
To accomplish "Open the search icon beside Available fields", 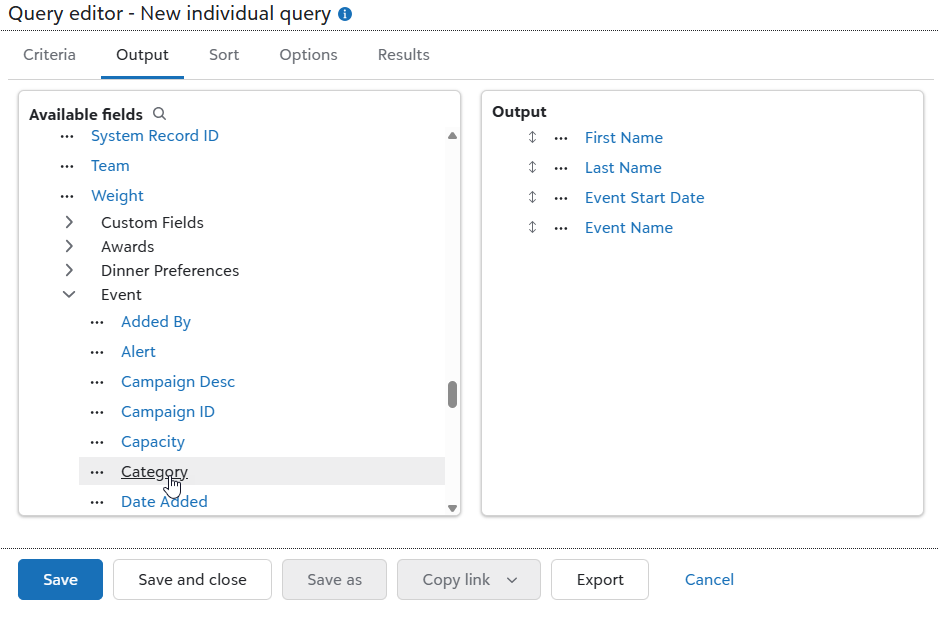I will [x=159, y=113].
